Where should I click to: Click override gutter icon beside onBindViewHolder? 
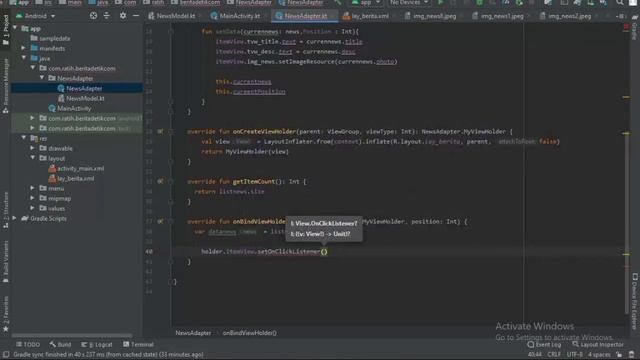160,222
